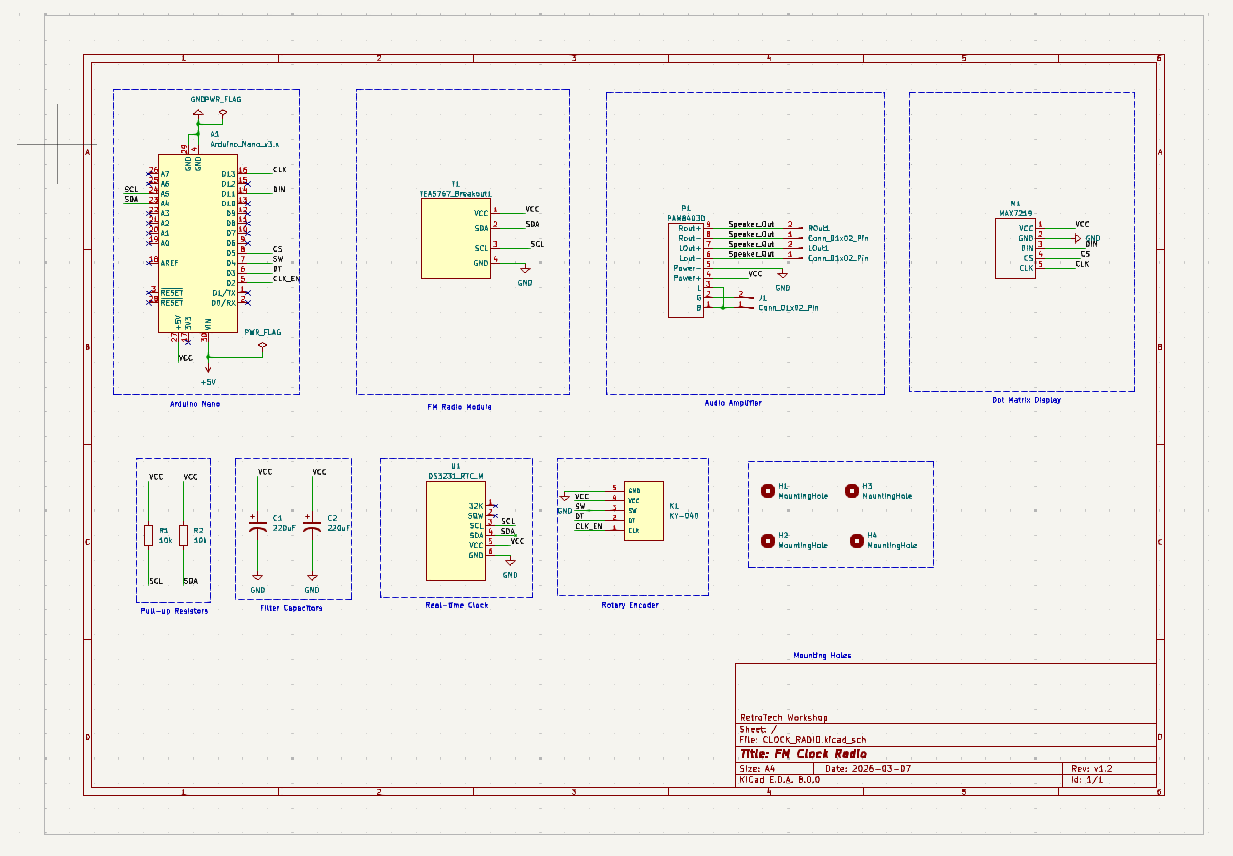
Task: Select mounting hole H2 symbol
Action: tap(767, 540)
